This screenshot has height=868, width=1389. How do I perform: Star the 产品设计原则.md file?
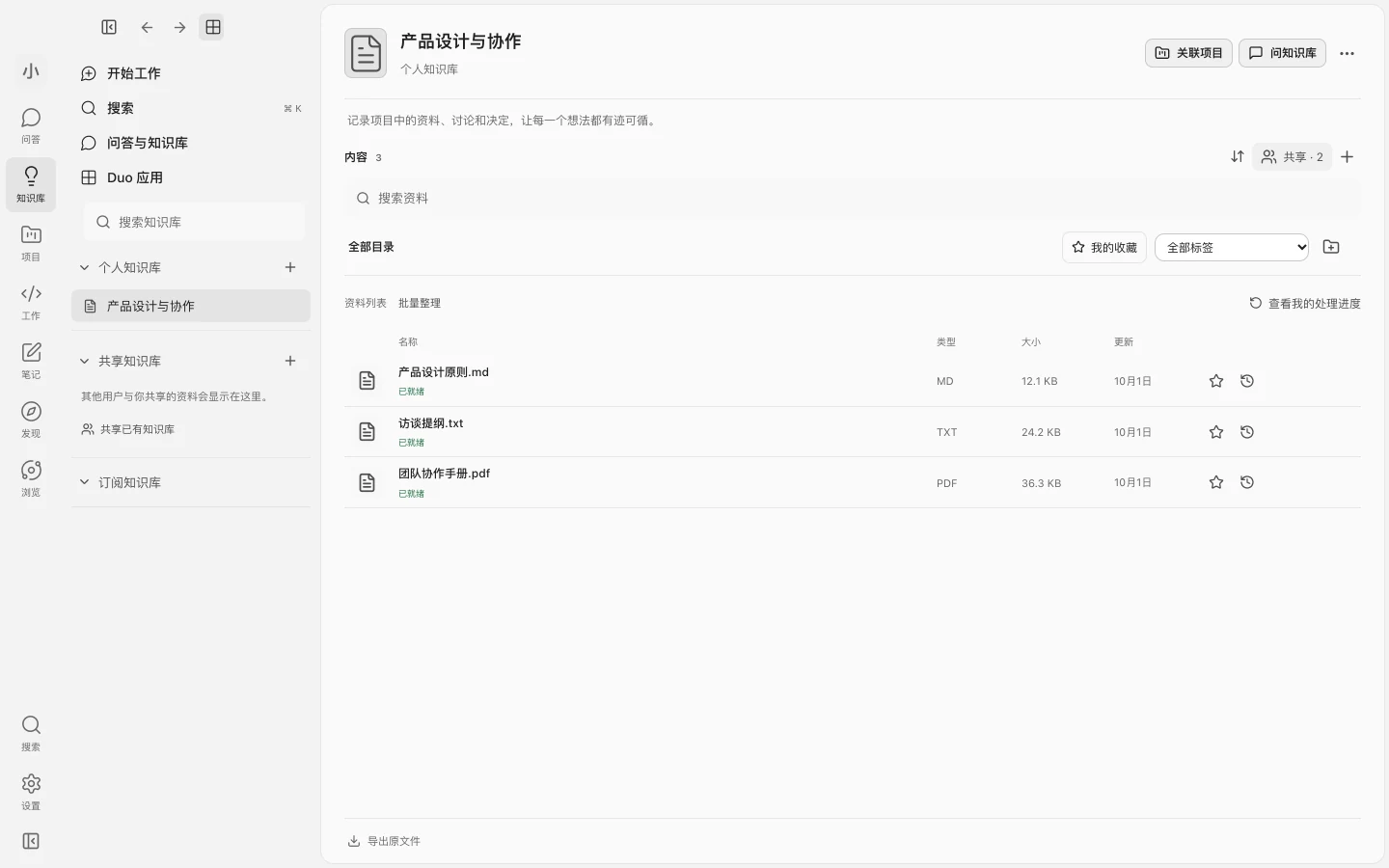click(1216, 381)
